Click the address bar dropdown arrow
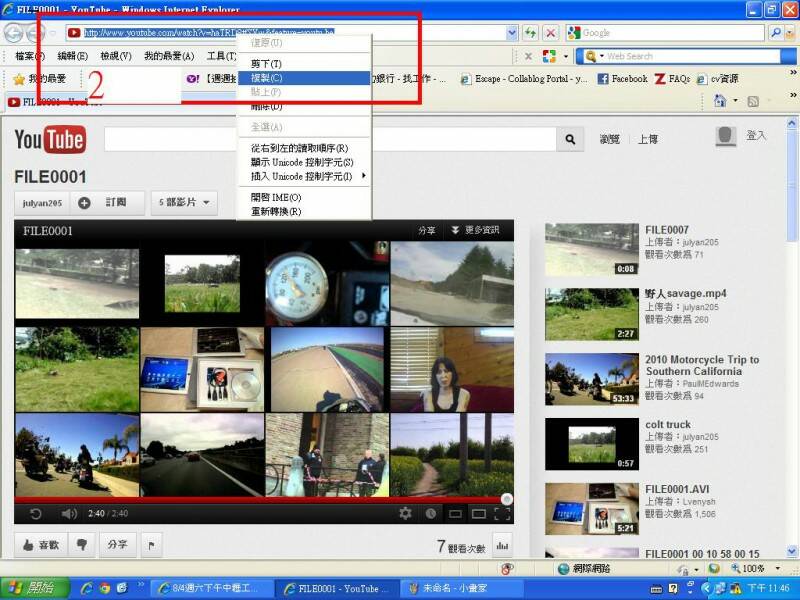 512,33
